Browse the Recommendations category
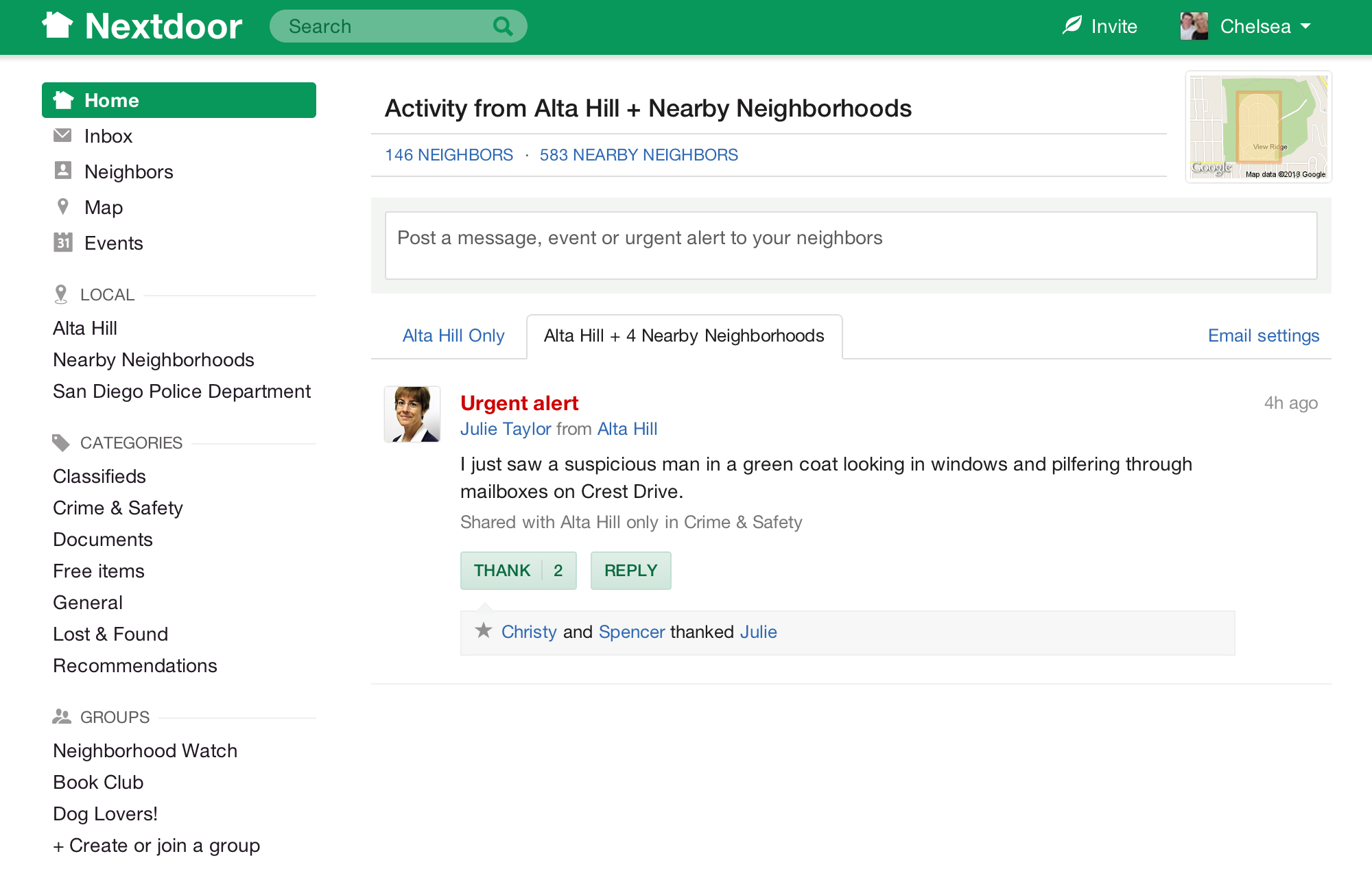Image resolution: width=1372 pixels, height=891 pixels. 135,665
